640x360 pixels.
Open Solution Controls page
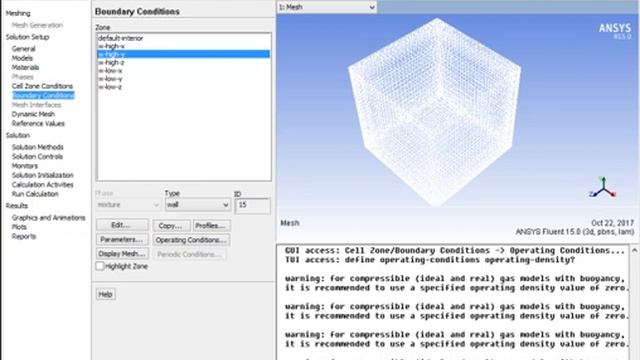coord(37,156)
